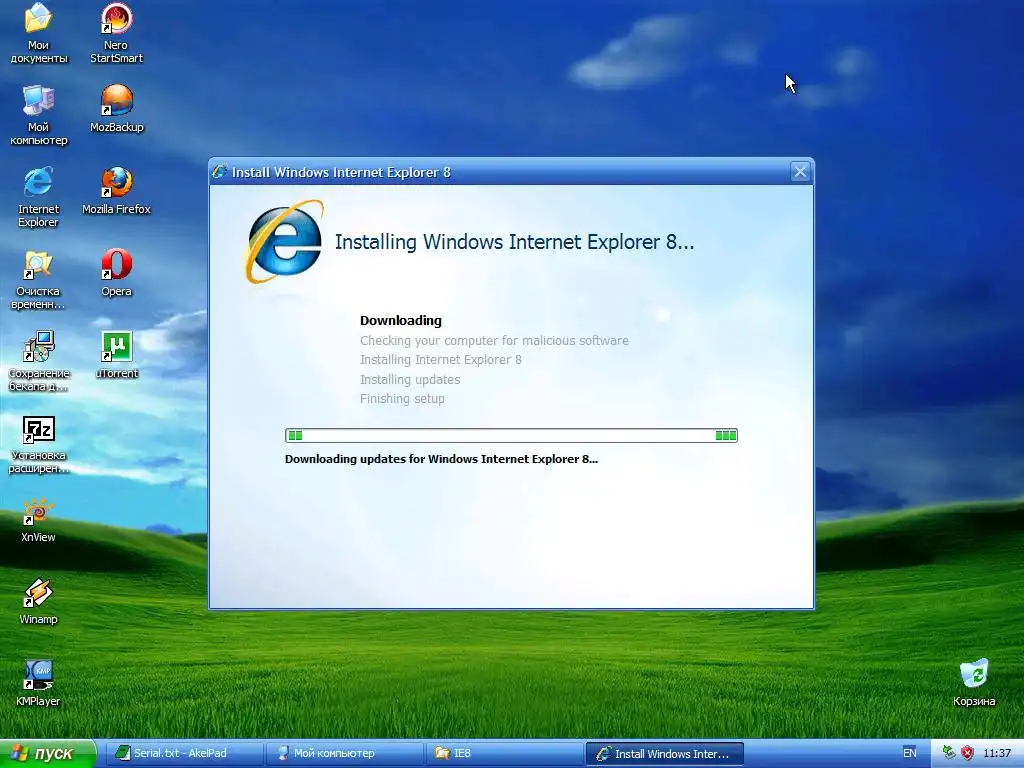Click the 11:37 system clock
The height and width of the screenshot is (768, 1024).
tap(997, 753)
